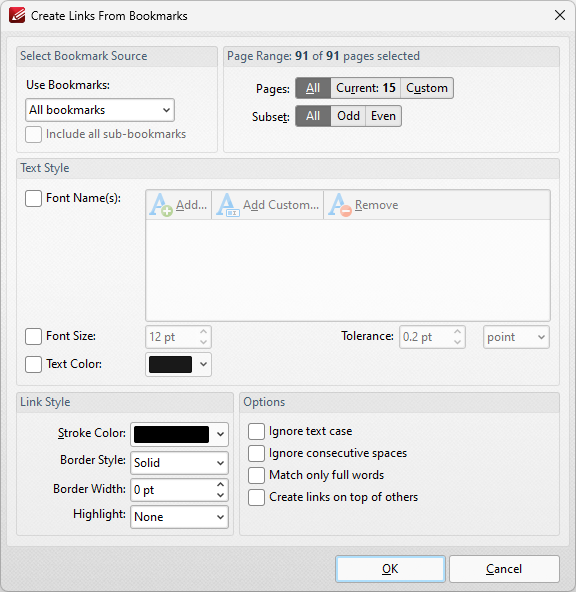Increase Border Width with up arrow
The height and width of the screenshot is (592, 576).
tap(221, 484)
